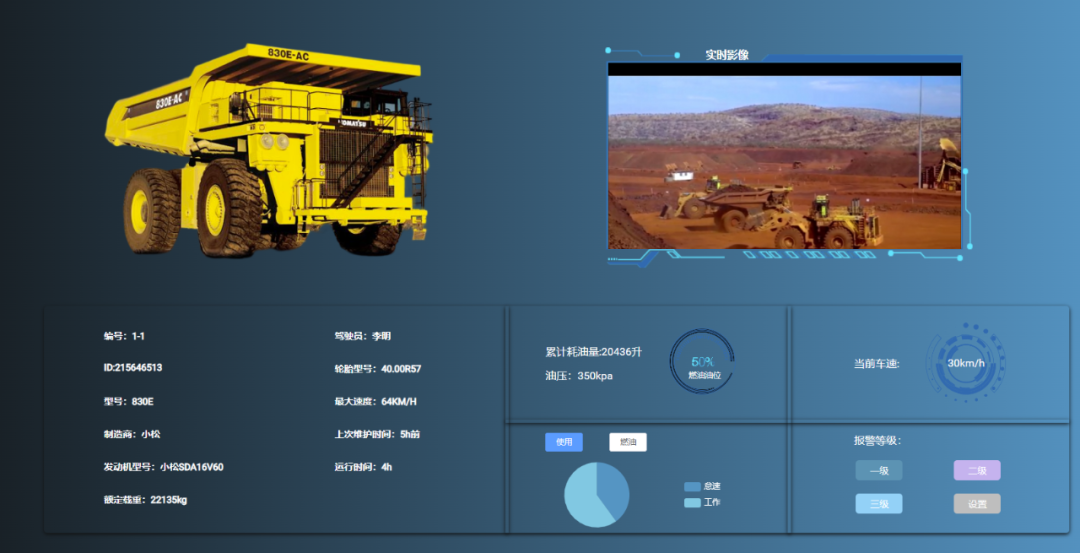Click the usage pie chart

597,494
